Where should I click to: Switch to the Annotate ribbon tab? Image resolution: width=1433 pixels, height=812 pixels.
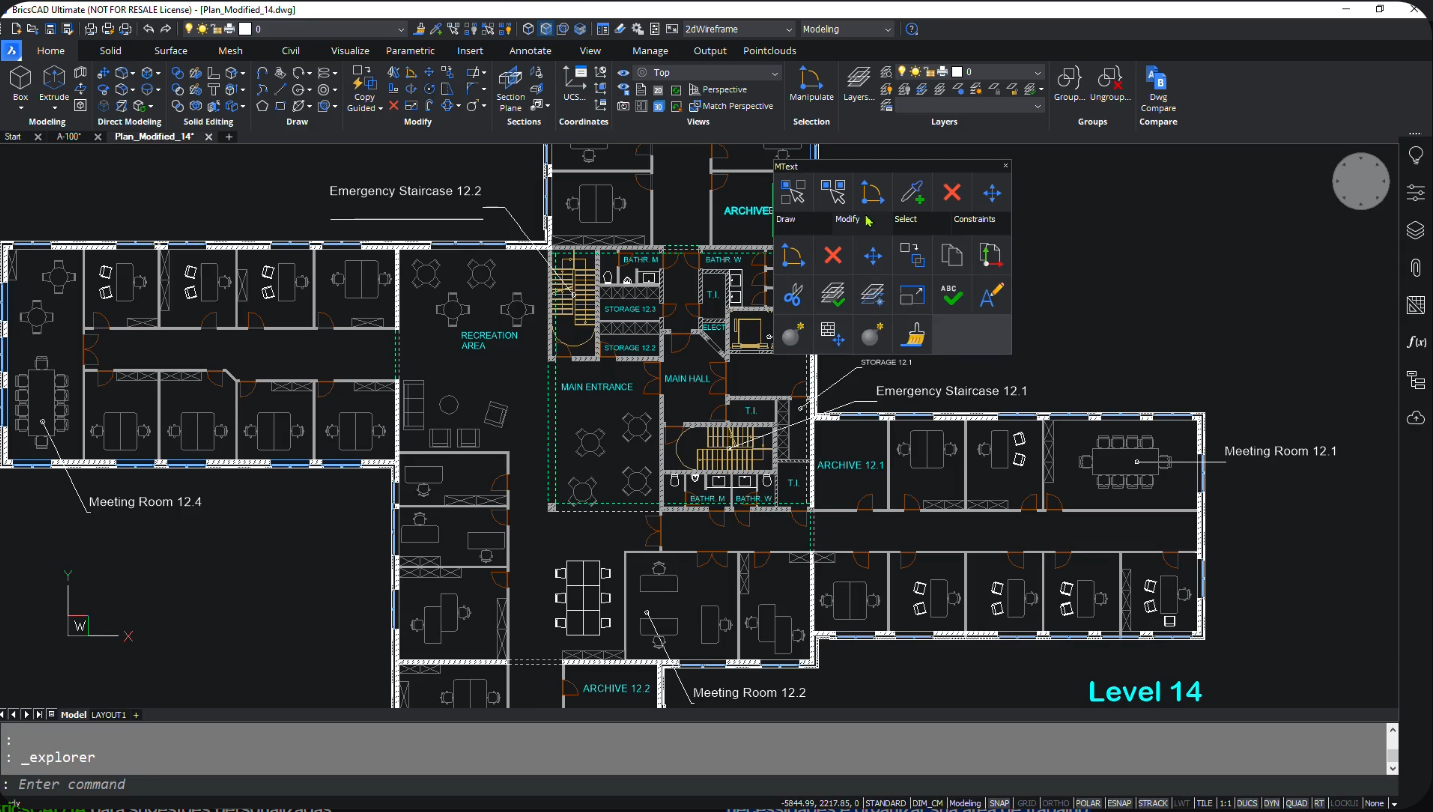[x=530, y=51]
